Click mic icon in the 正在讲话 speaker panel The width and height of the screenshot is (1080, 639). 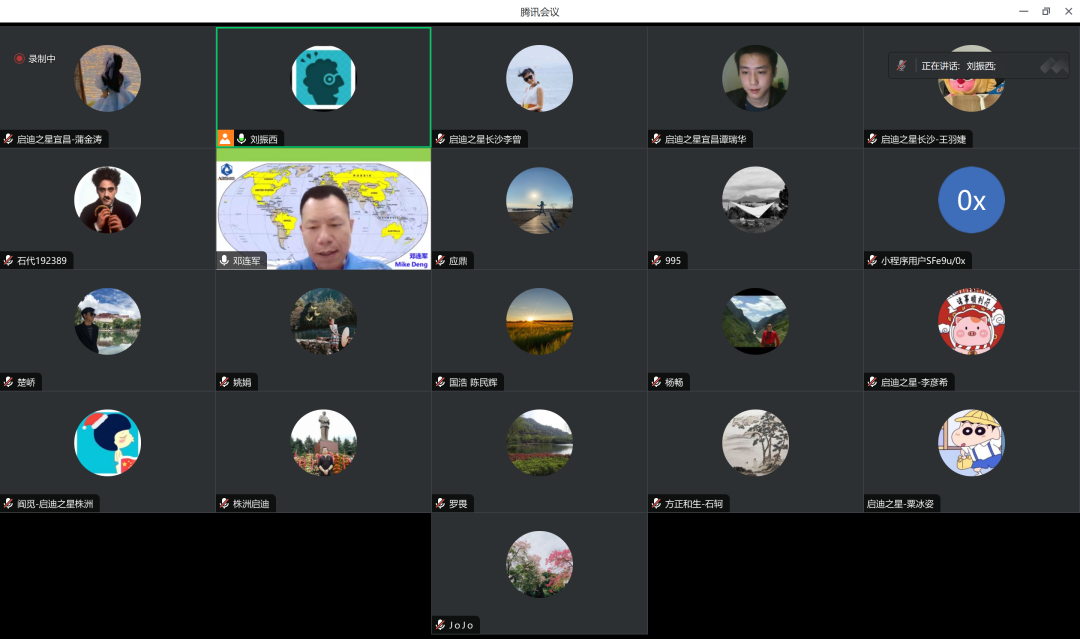pyautogui.click(x=901, y=66)
